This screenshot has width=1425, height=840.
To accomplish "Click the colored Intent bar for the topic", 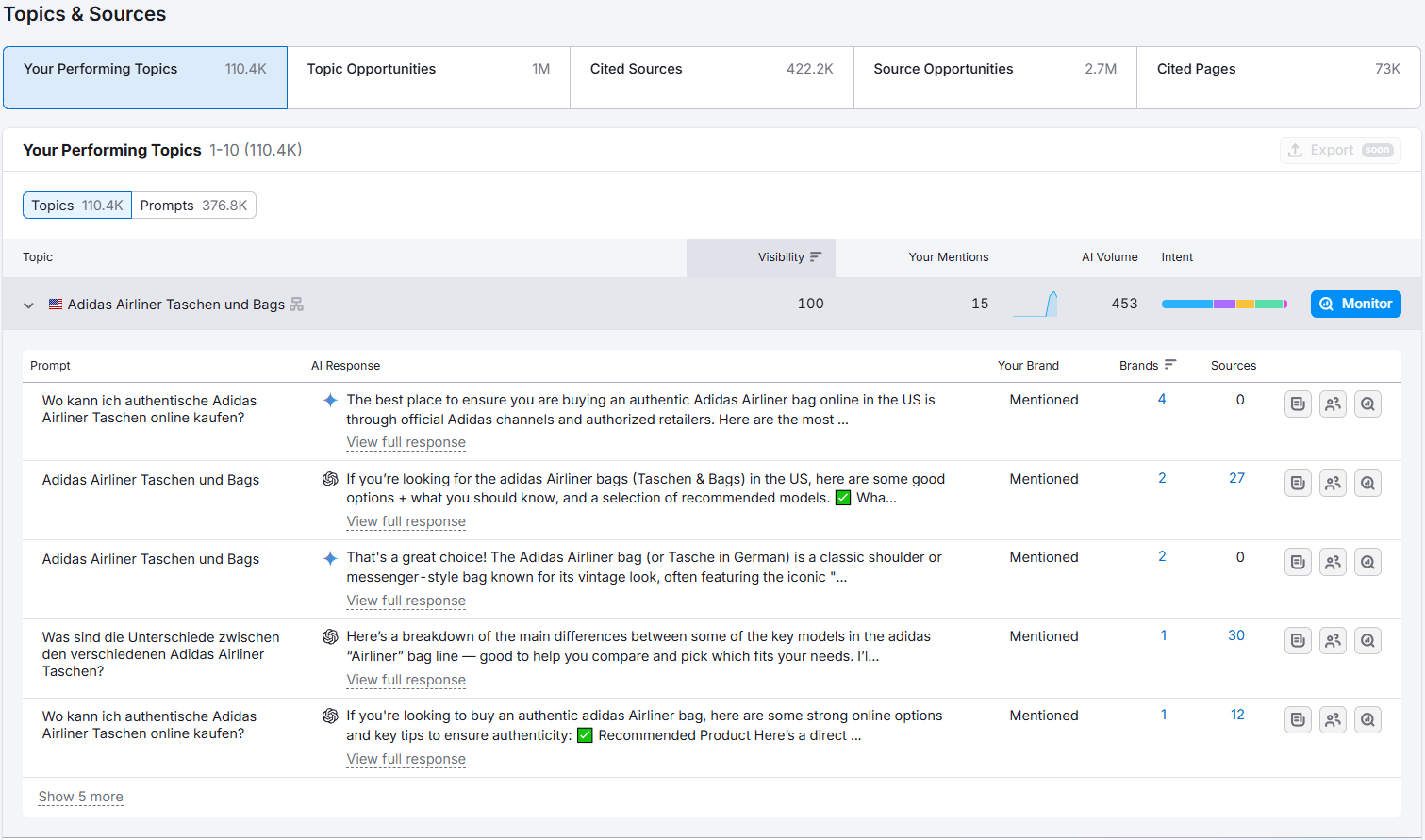I will (1225, 304).
